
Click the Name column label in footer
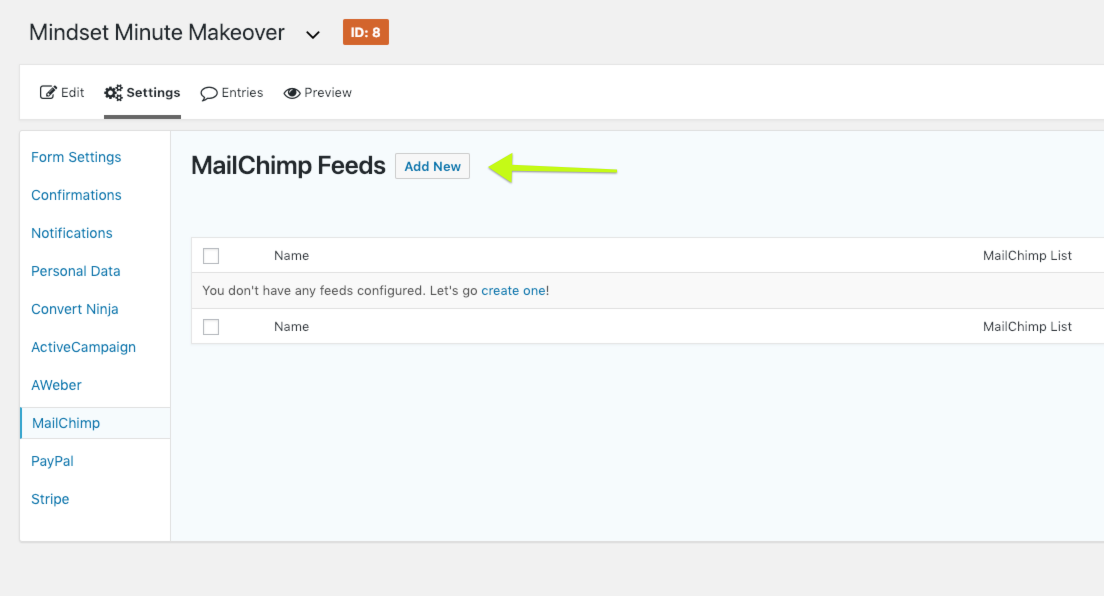[291, 327]
